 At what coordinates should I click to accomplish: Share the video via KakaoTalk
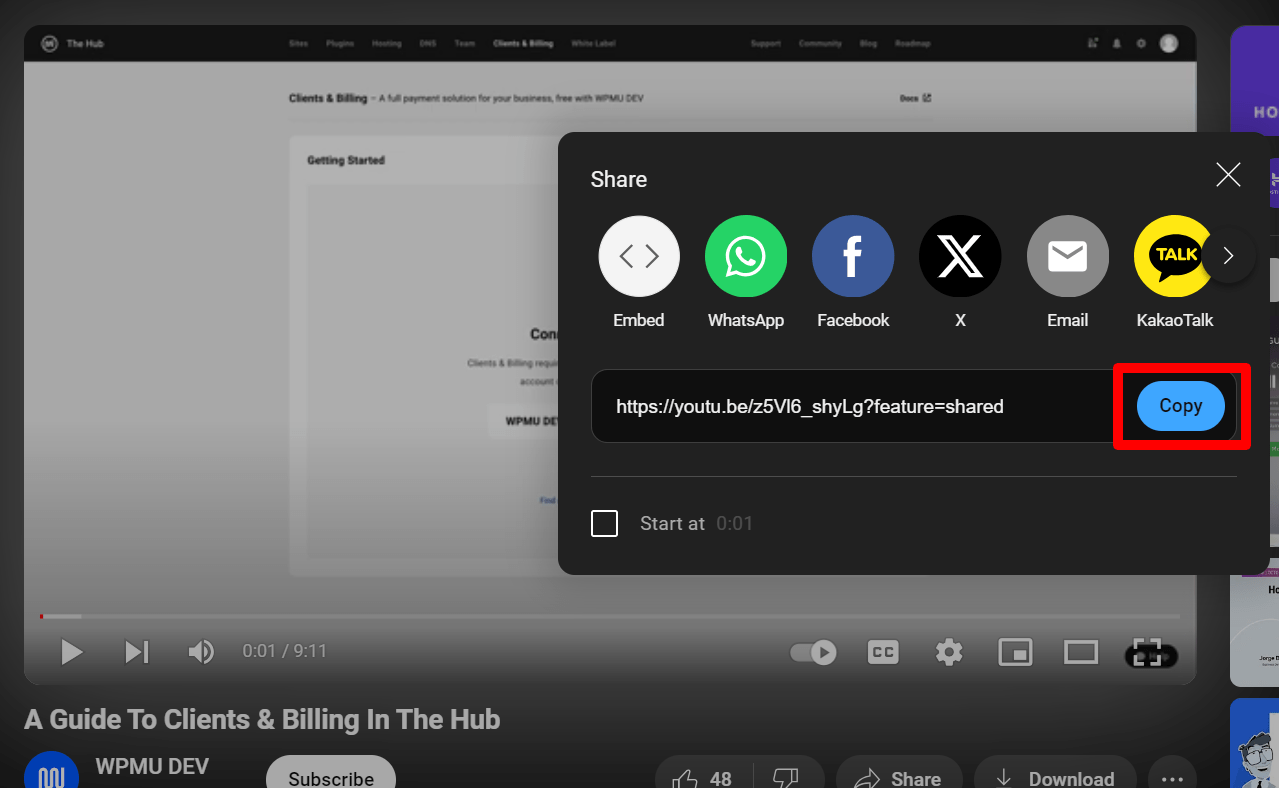(1174, 256)
